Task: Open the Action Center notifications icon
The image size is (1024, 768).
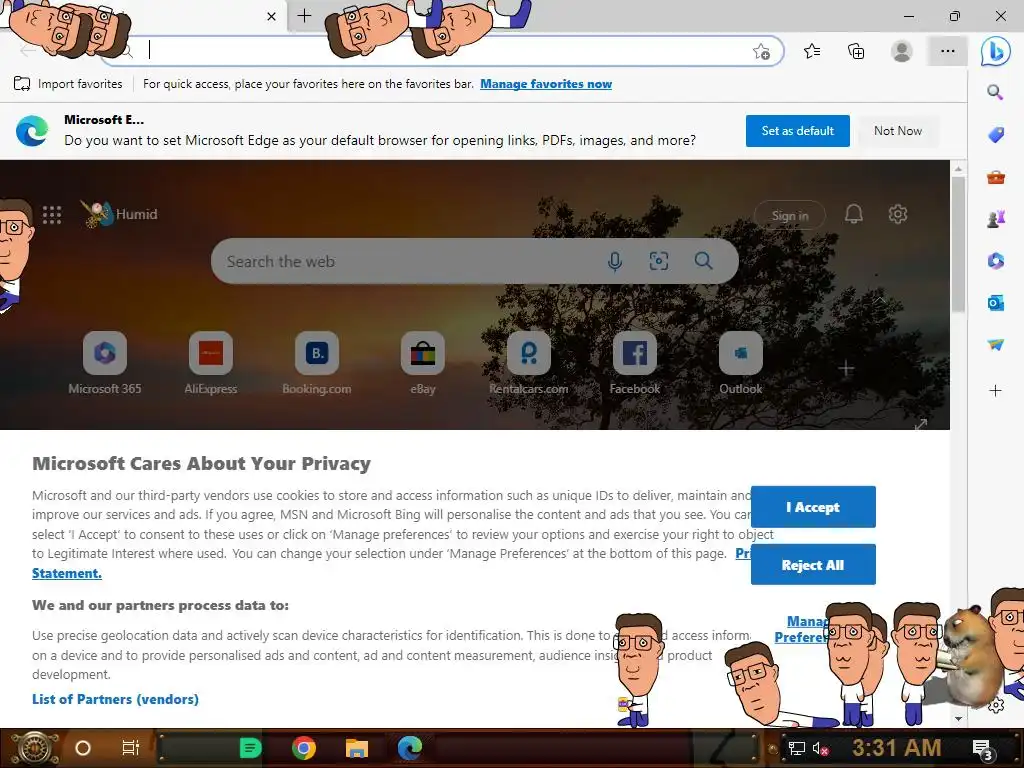Action: coord(984,749)
